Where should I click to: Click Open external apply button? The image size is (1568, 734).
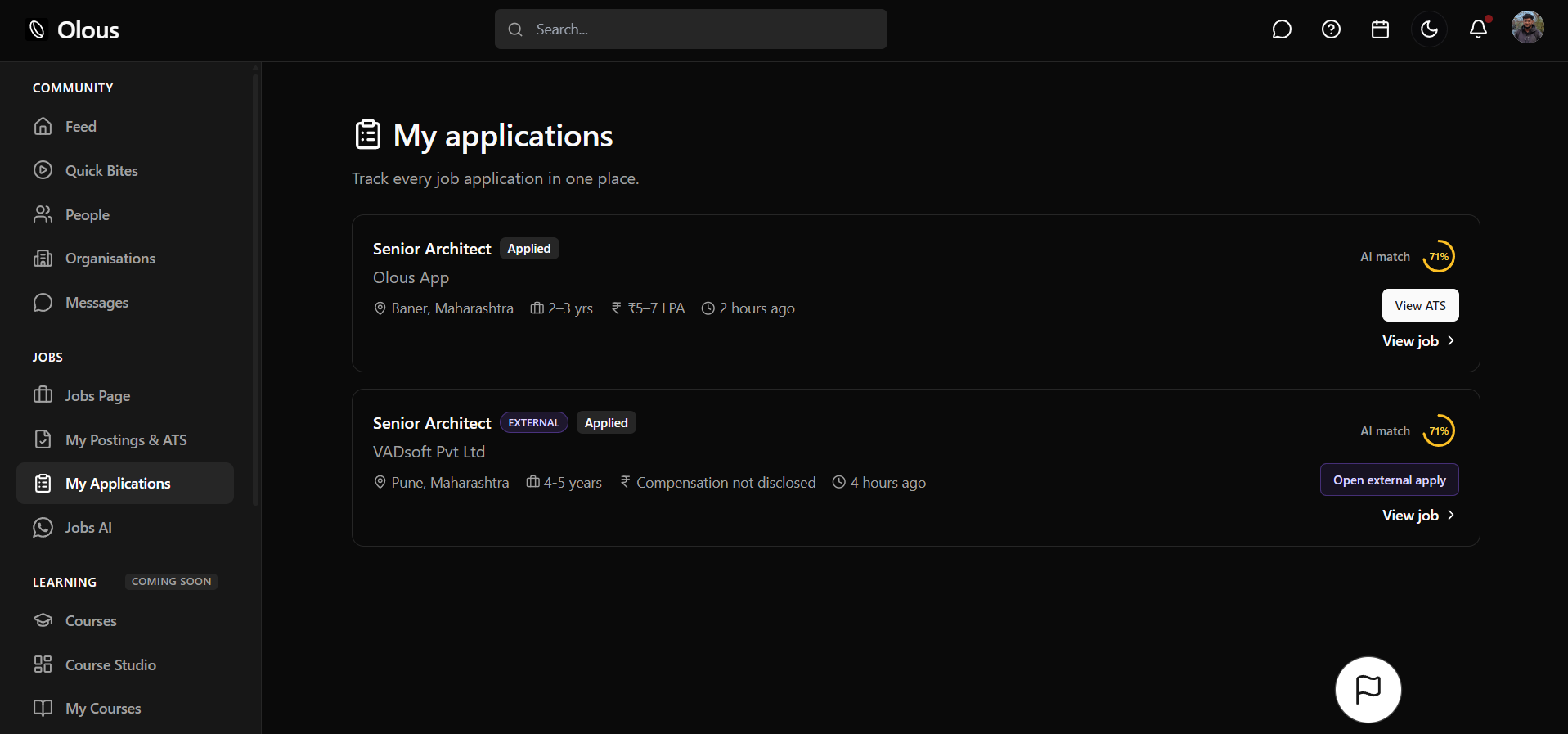pos(1389,480)
